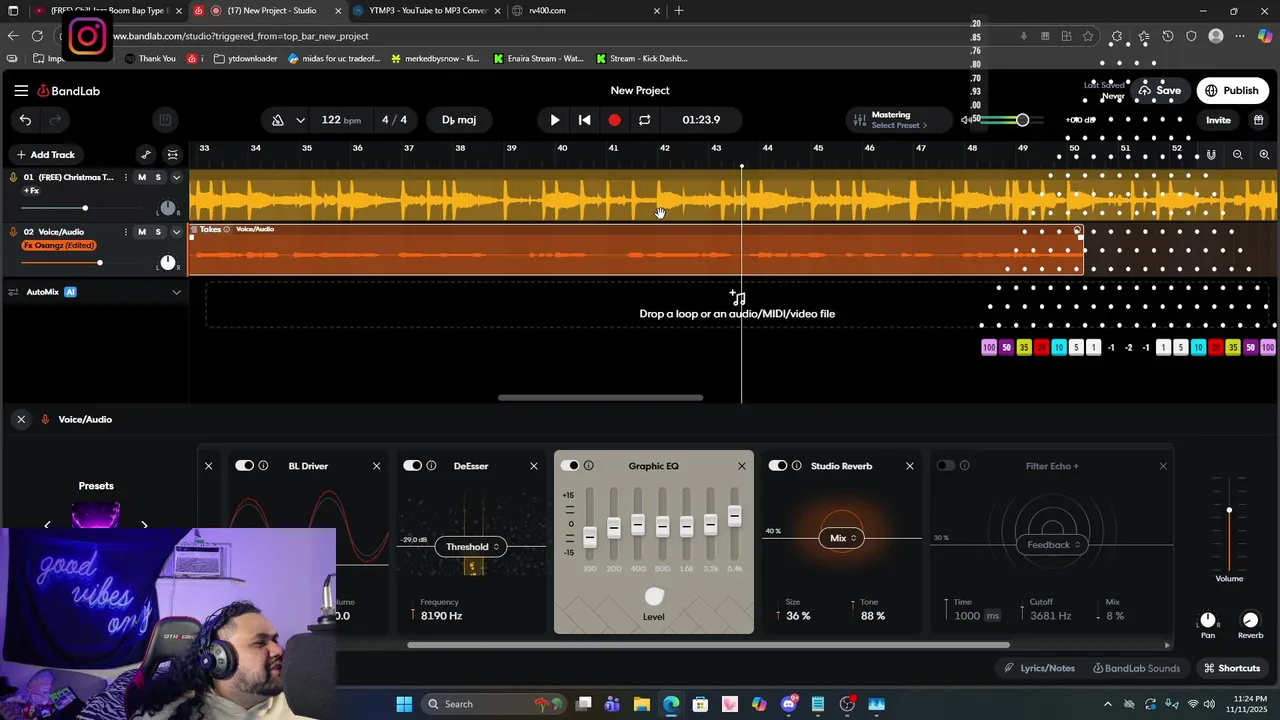Image resolution: width=1280 pixels, height=720 pixels.
Task: Click the Graphic EQ Level knob
Action: (654, 597)
